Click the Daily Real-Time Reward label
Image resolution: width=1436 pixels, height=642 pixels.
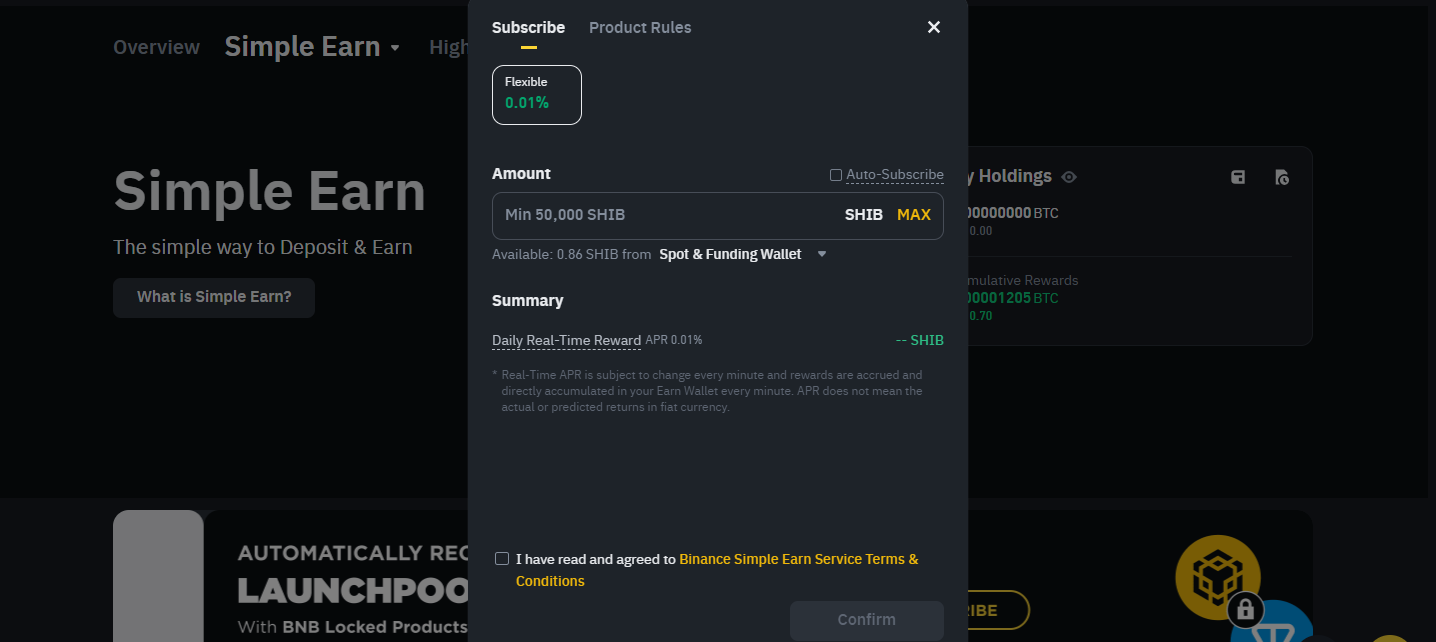566,341
